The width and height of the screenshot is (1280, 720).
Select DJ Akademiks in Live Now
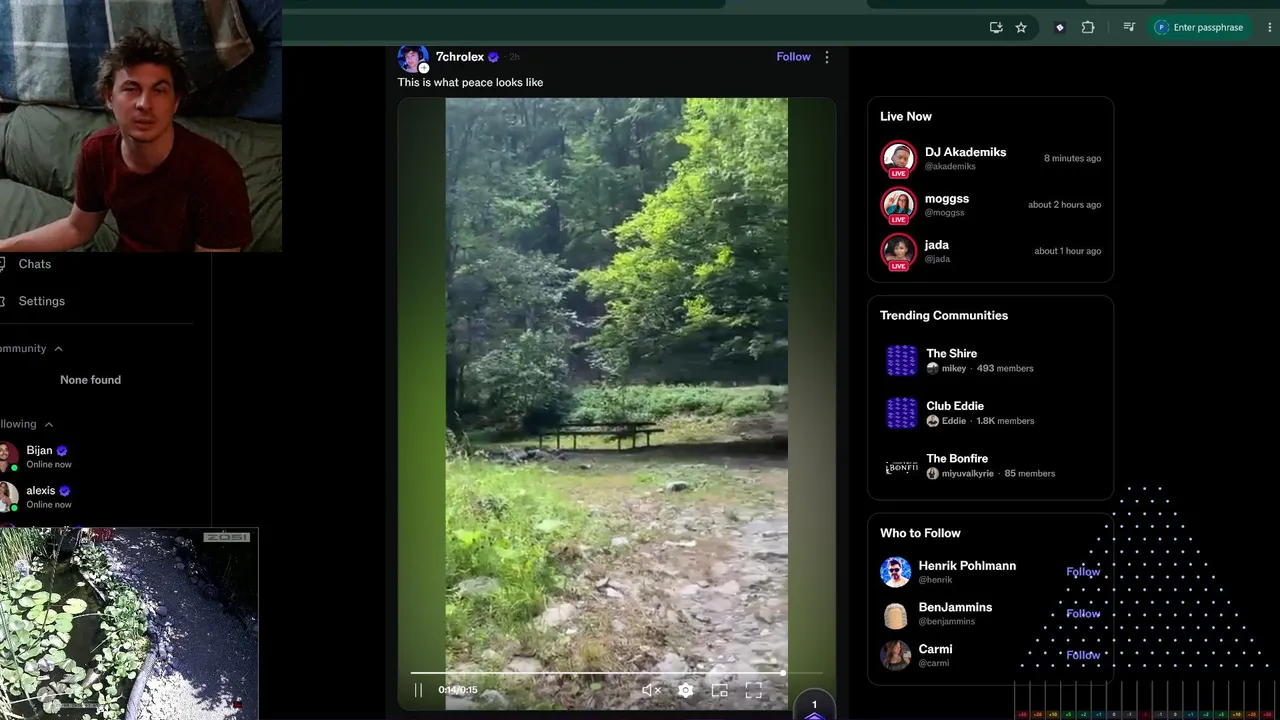tap(965, 152)
